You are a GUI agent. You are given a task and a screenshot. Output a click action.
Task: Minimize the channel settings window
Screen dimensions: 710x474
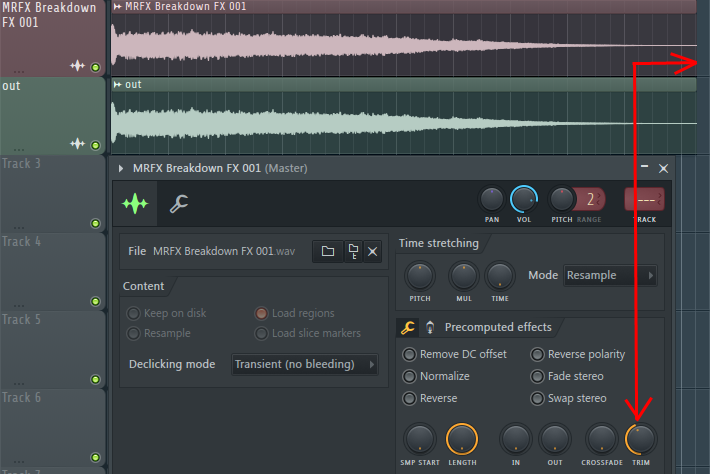coord(644,167)
